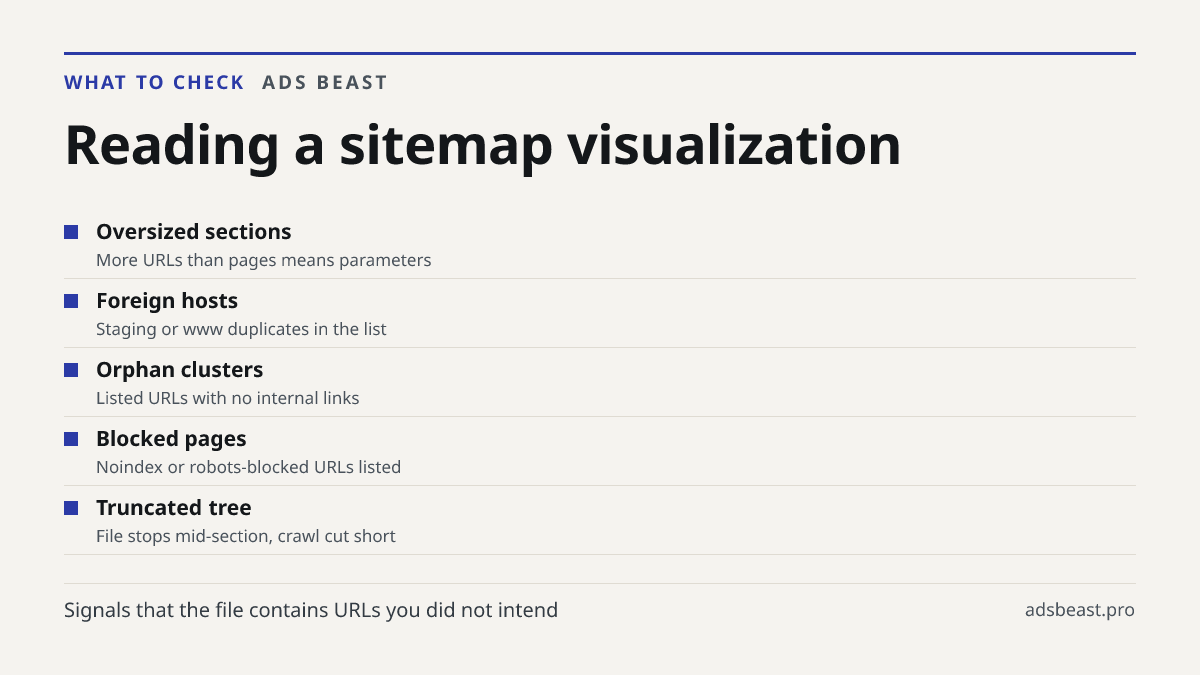This screenshot has width=1200, height=675.
Task: Click the blue bullet beside 'Truncated tree'
Action: (71, 508)
